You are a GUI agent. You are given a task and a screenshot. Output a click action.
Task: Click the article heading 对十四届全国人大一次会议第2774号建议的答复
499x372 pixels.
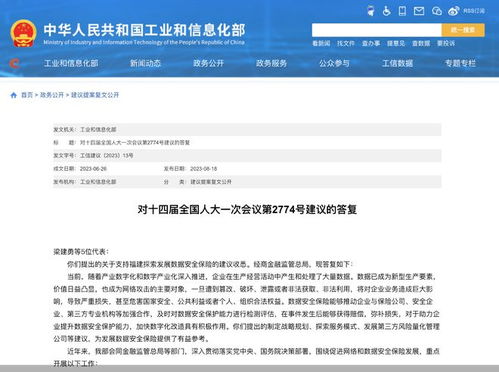point(247,210)
